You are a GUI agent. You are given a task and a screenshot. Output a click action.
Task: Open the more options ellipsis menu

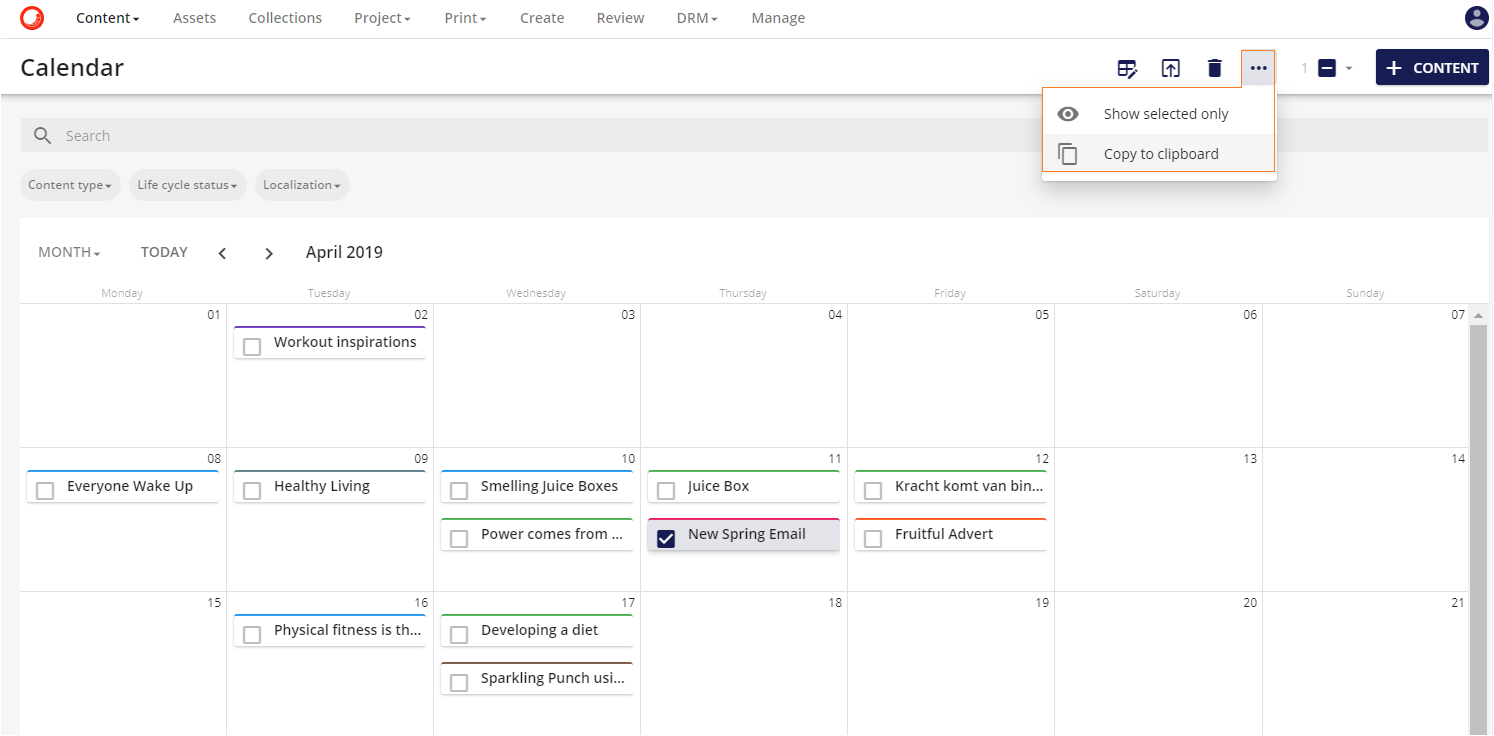tap(1257, 67)
